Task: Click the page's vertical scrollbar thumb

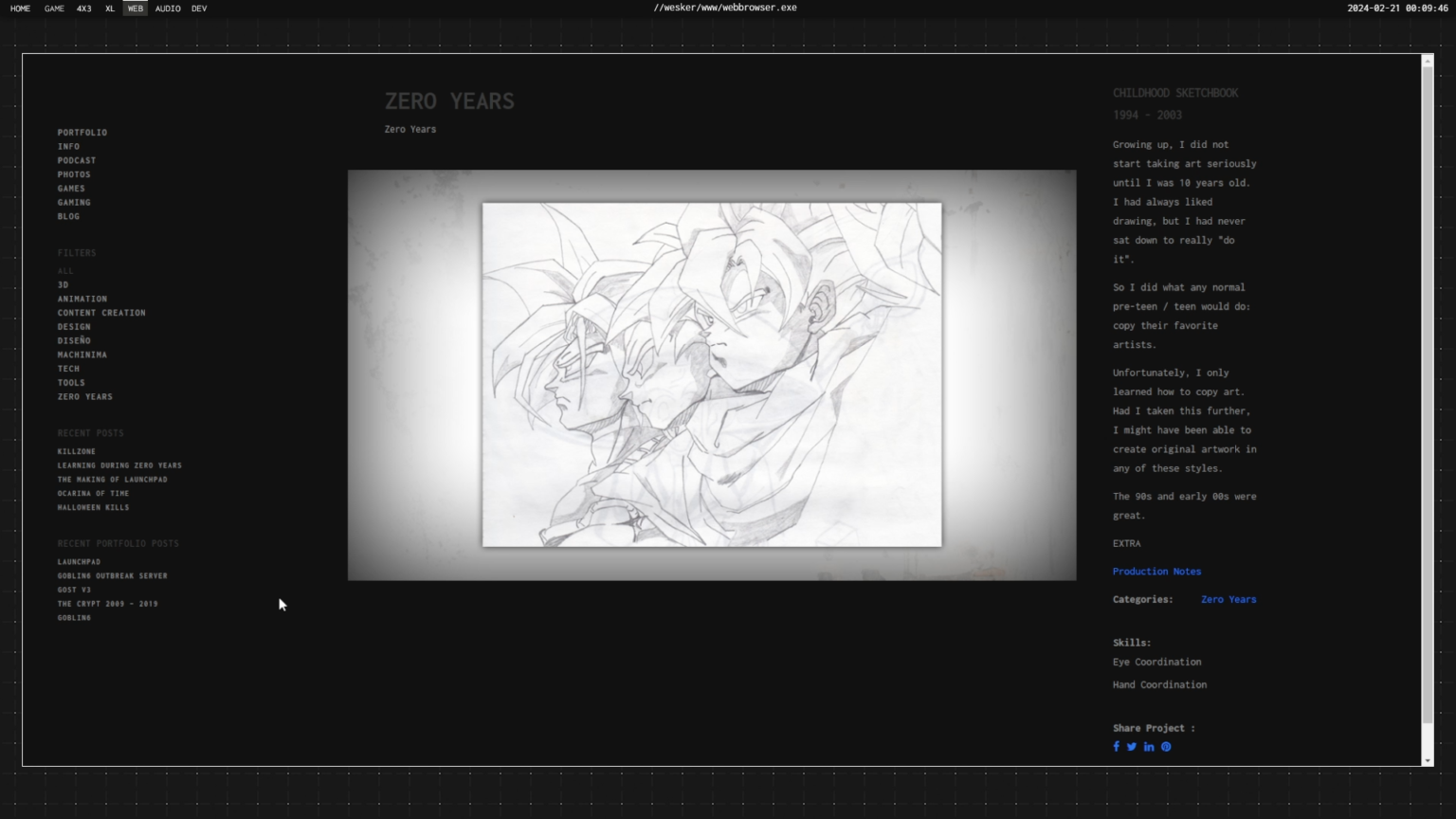Action: tap(1428, 393)
